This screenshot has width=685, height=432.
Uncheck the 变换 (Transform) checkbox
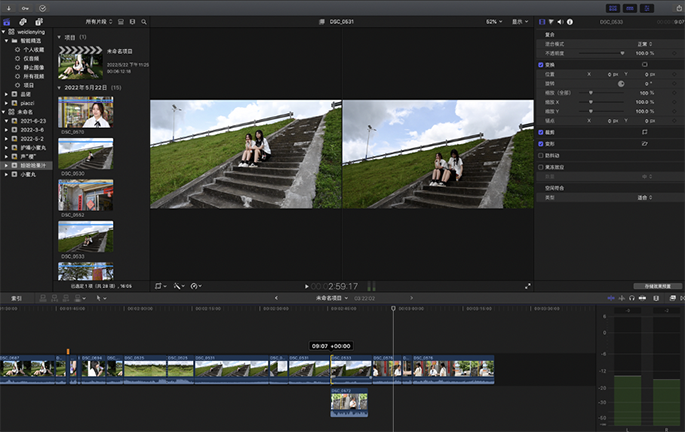(x=541, y=64)
